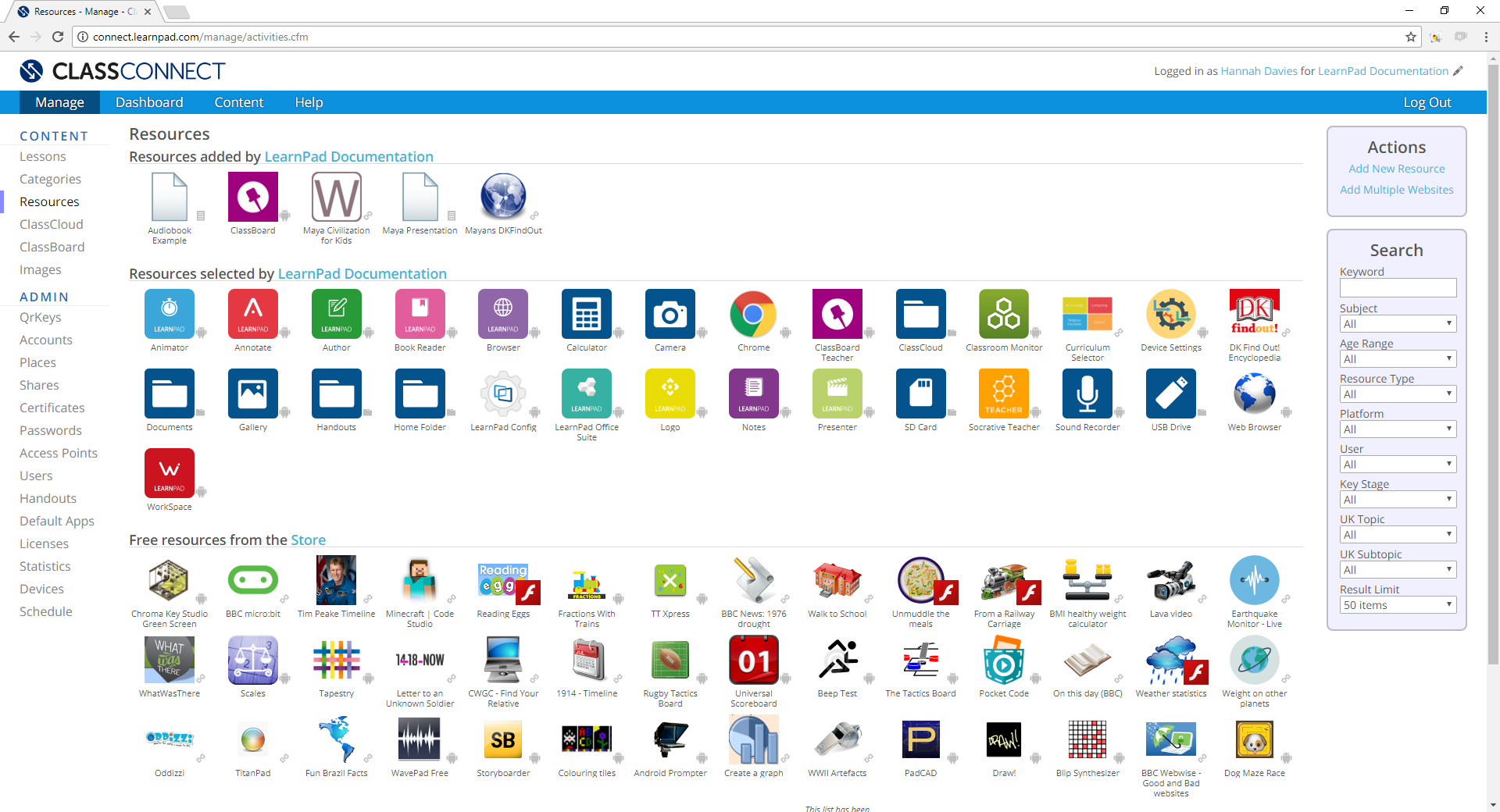This screenshot has height=812, width=1500.
Task: Open the Device Settings gear icon
Action: tap(1171, 314)
